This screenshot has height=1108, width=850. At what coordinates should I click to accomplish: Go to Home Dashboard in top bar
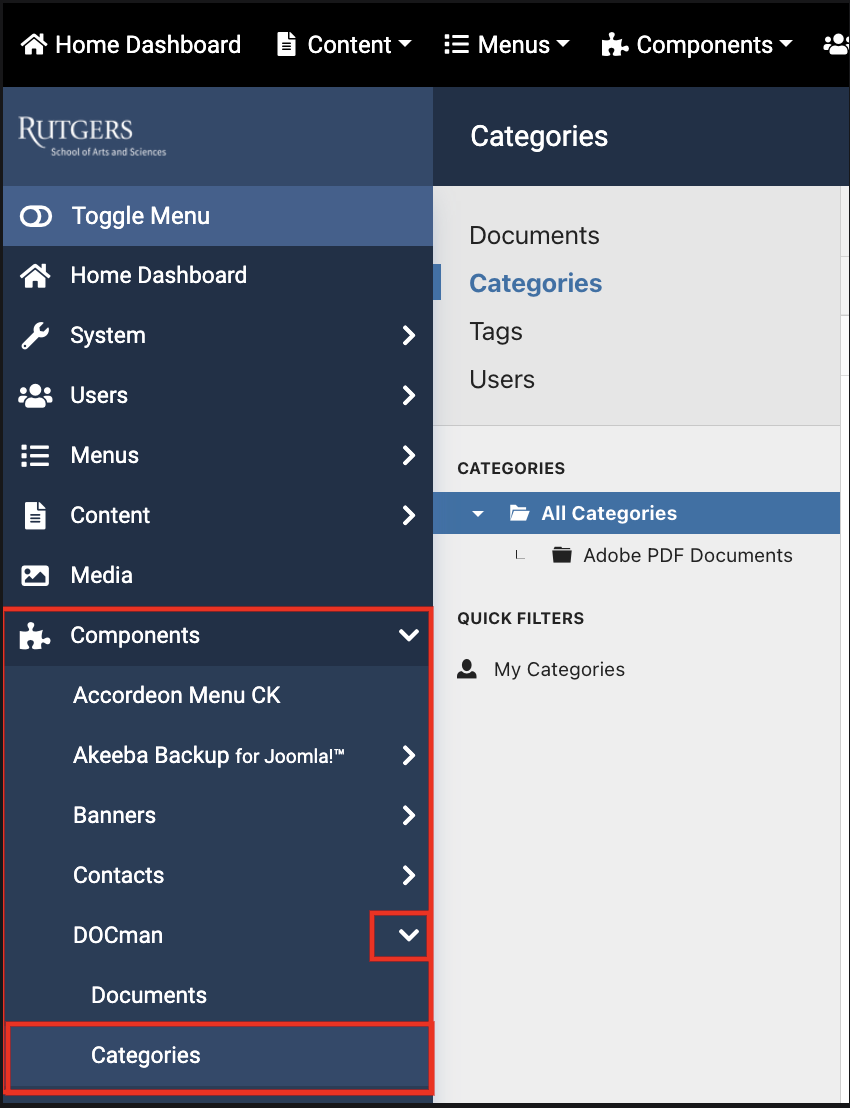(131, 45)
